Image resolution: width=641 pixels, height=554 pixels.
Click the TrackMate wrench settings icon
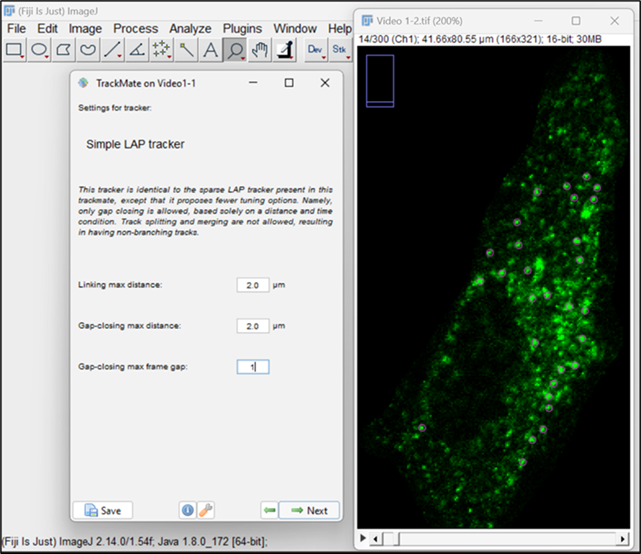point(206,510)
